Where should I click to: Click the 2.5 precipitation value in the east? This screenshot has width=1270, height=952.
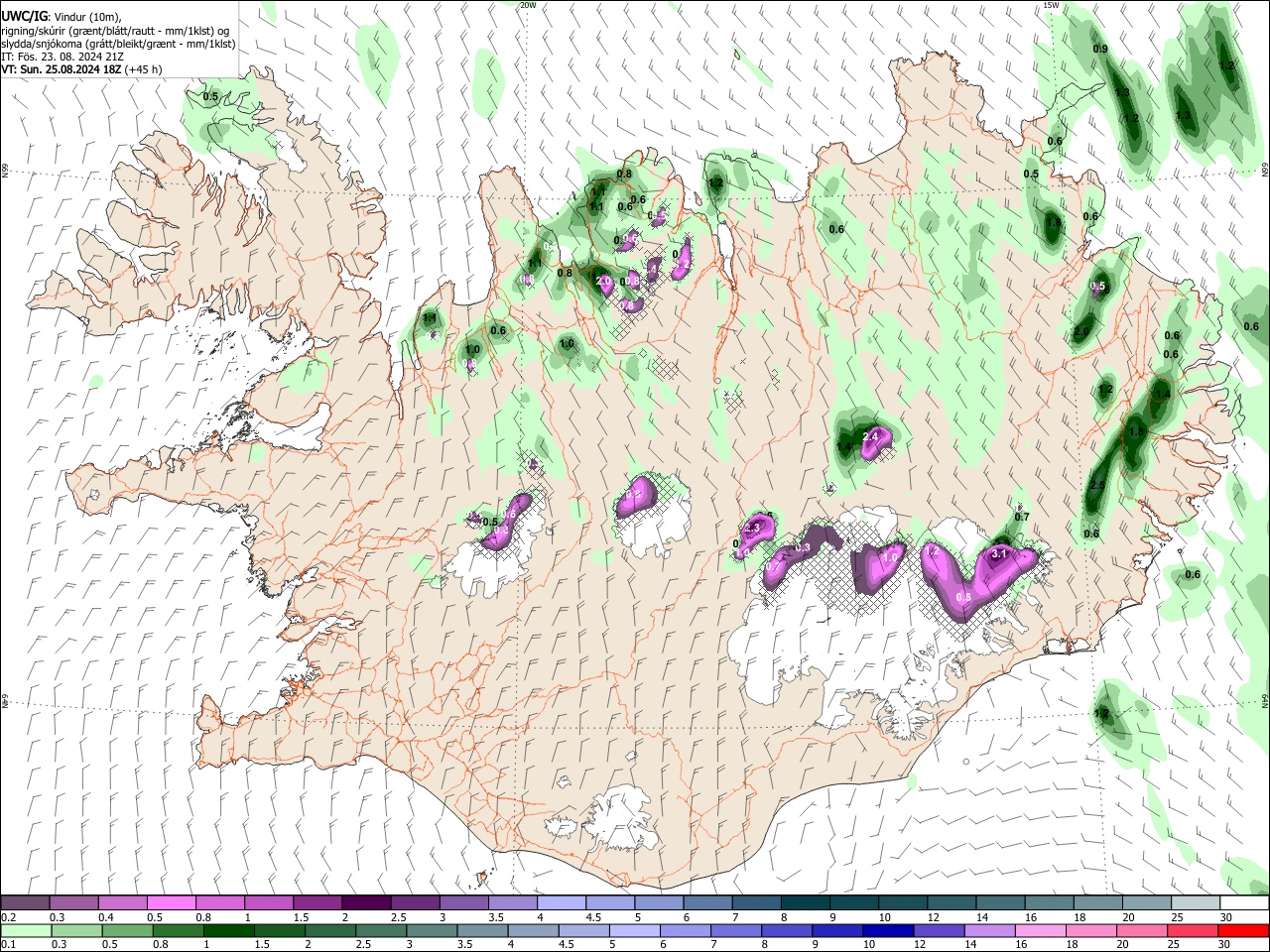click(1097, 485)
